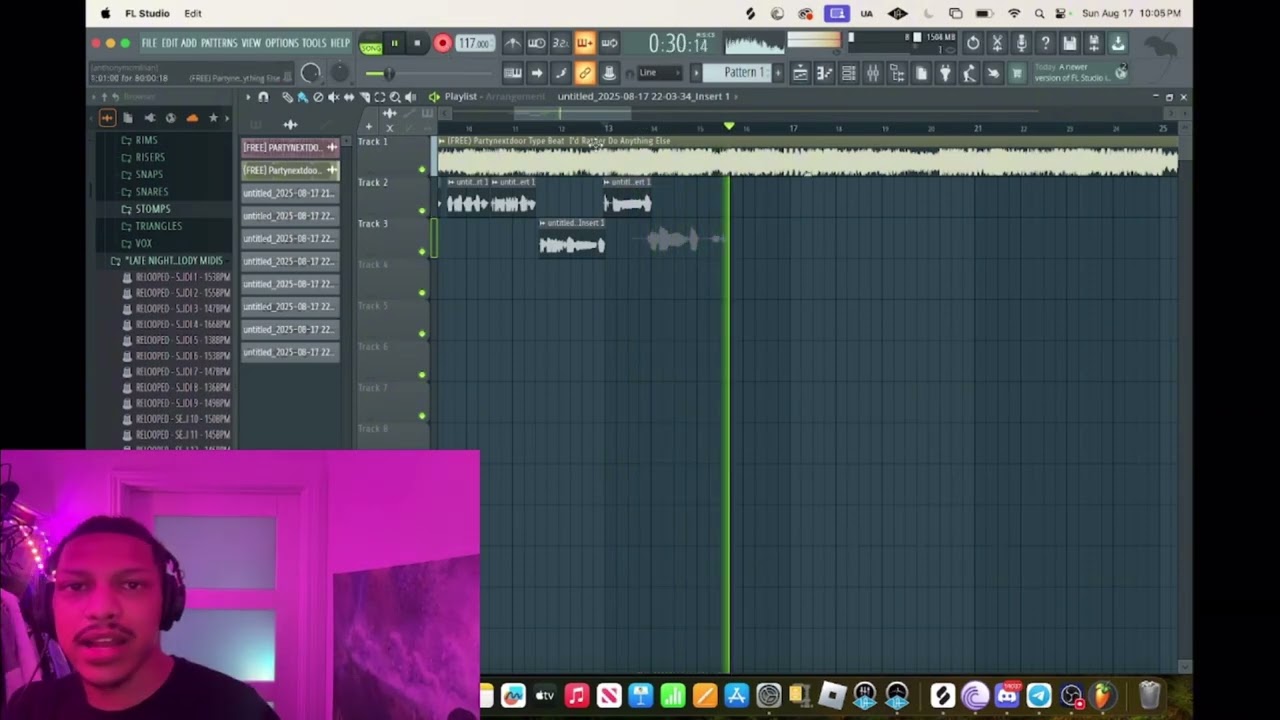Open the PATTERNS menu
This screenshot has width=1280, height=720.
click(x=219, y=43)
